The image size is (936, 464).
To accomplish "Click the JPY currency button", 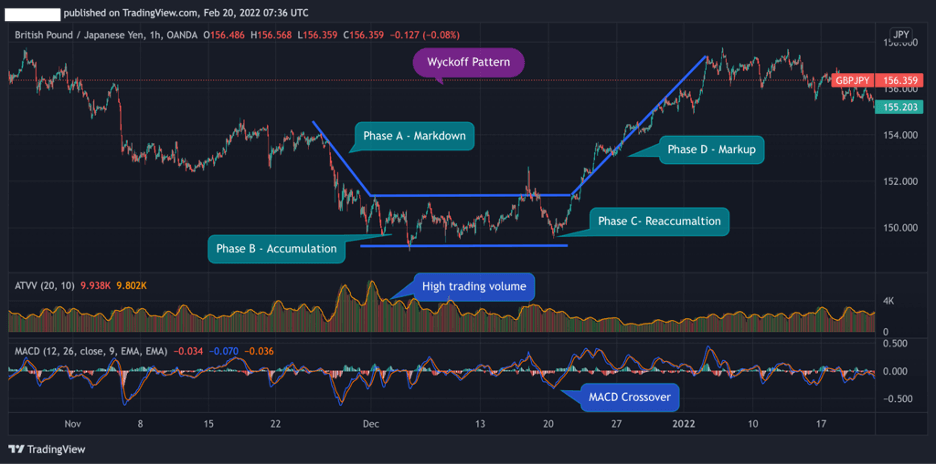I will pyautogui.click(x=899, y=34).
